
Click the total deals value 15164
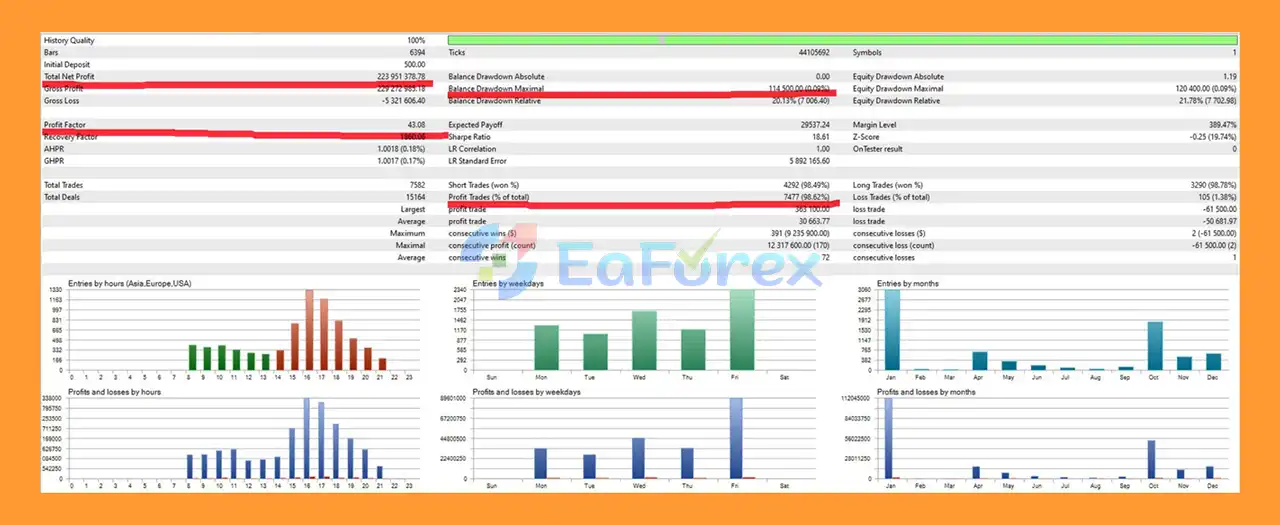tap(415, 197)
